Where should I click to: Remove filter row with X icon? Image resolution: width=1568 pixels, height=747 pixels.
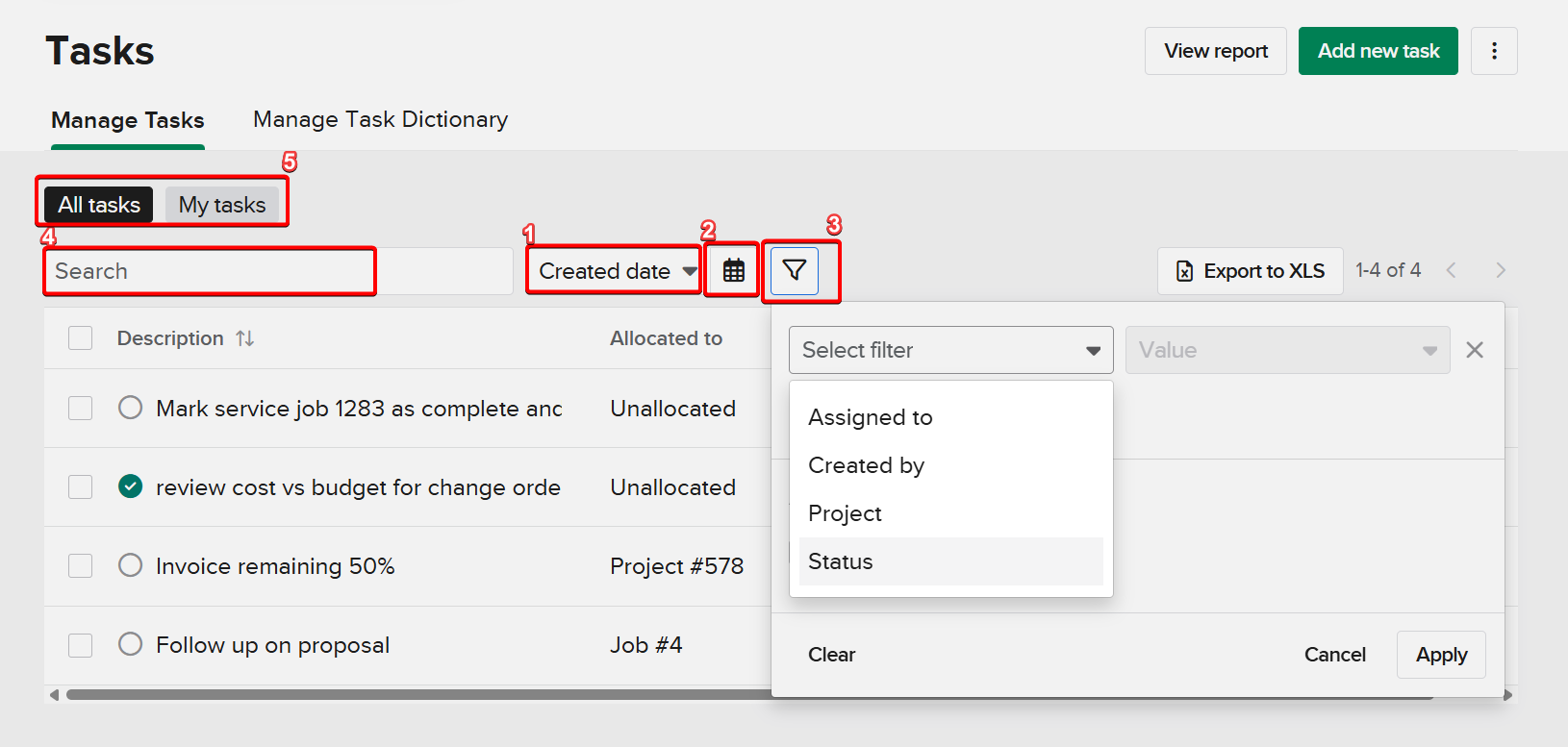(x=1474, y=350)
